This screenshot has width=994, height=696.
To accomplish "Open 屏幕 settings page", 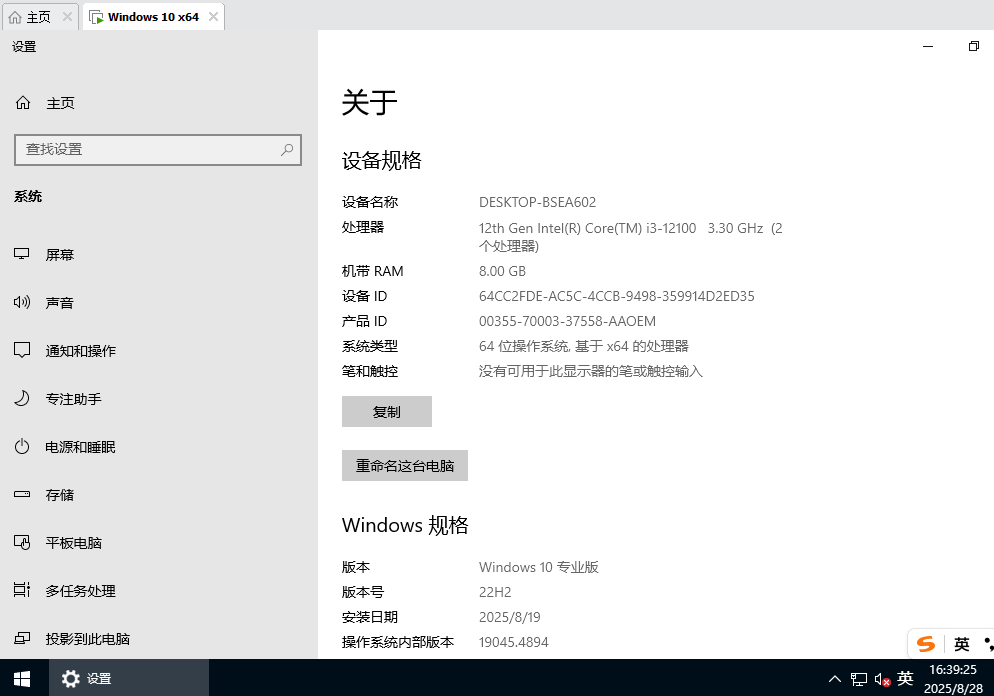I will click(158, 254).
